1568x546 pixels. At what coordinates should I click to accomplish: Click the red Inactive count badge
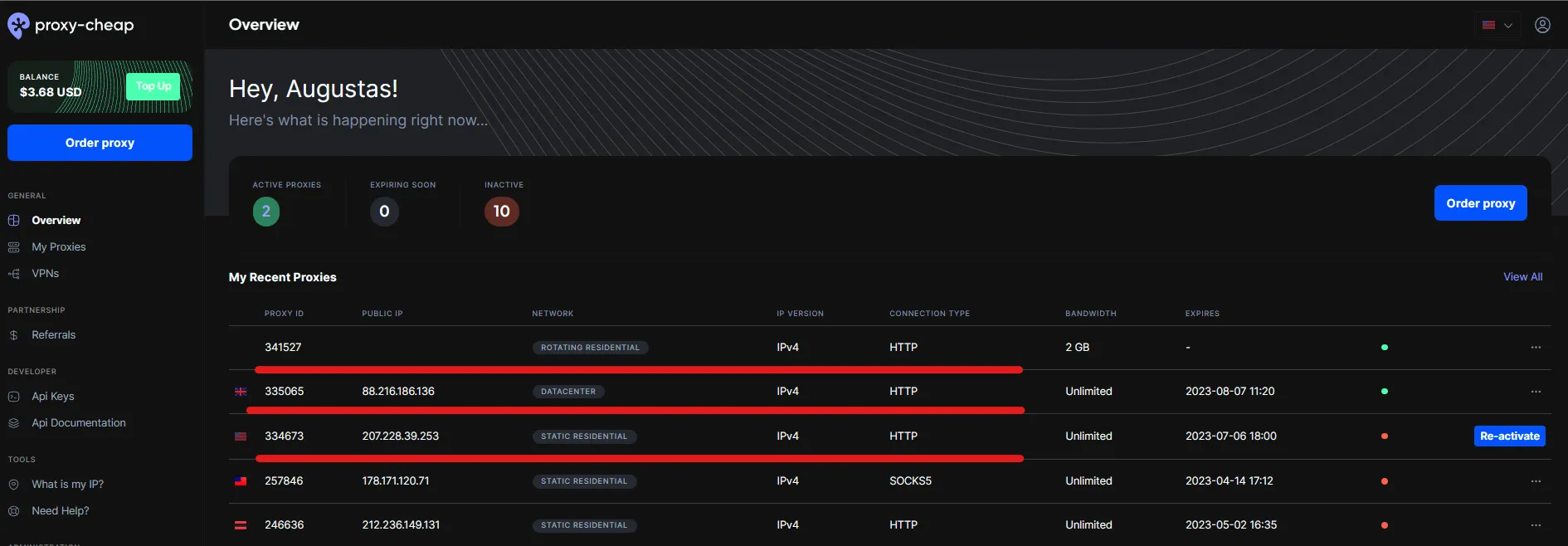click(502, 212)
